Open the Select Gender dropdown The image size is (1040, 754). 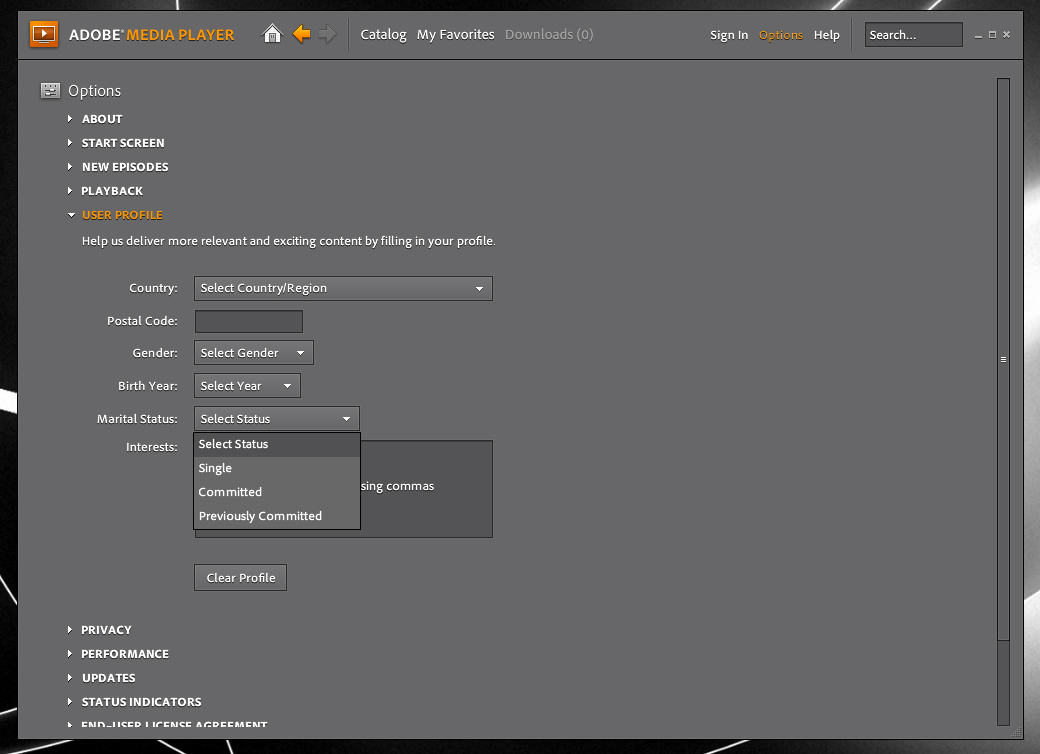click(253, 353)
